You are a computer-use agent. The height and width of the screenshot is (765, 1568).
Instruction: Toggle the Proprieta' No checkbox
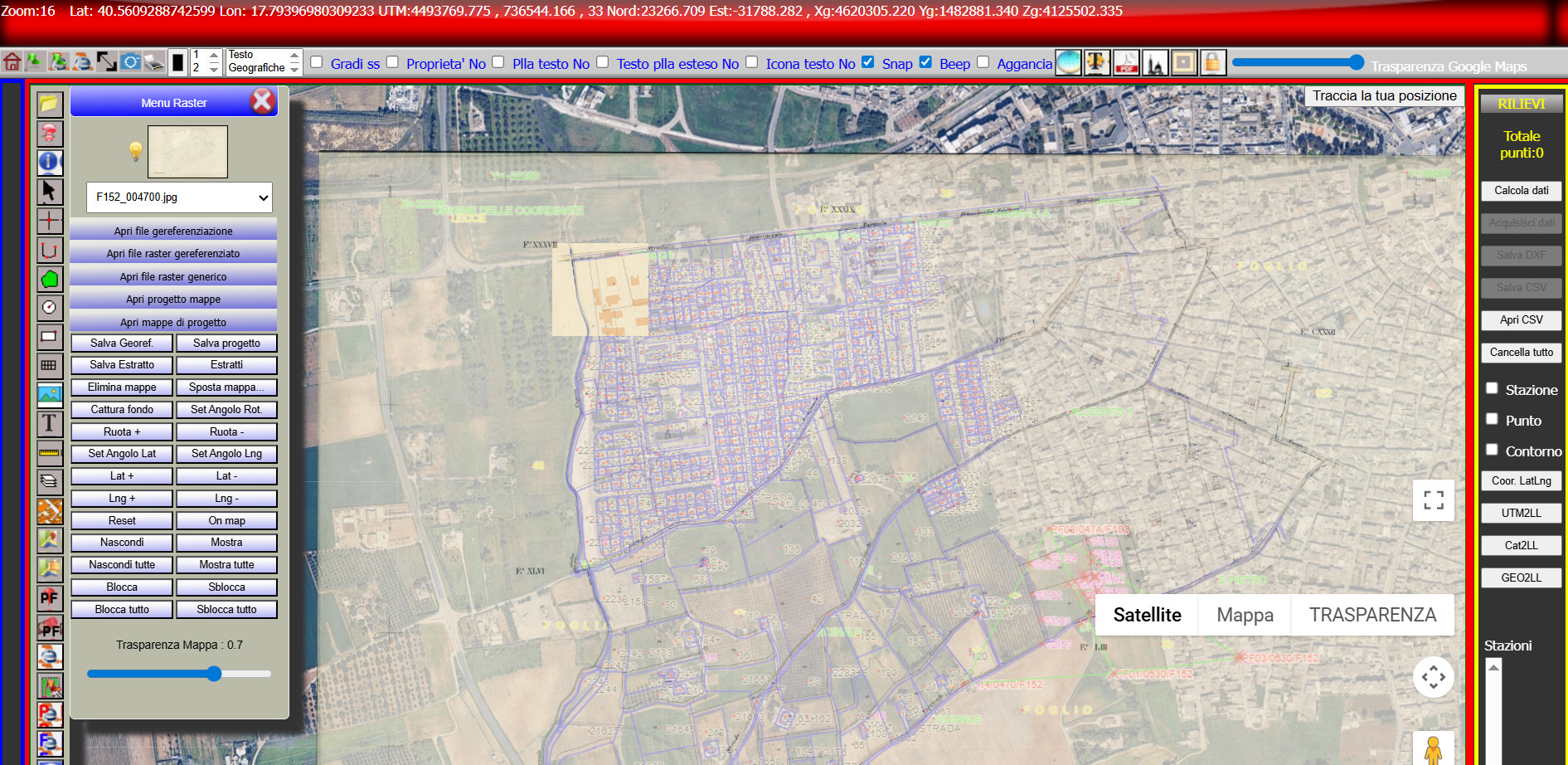(392, 62)
